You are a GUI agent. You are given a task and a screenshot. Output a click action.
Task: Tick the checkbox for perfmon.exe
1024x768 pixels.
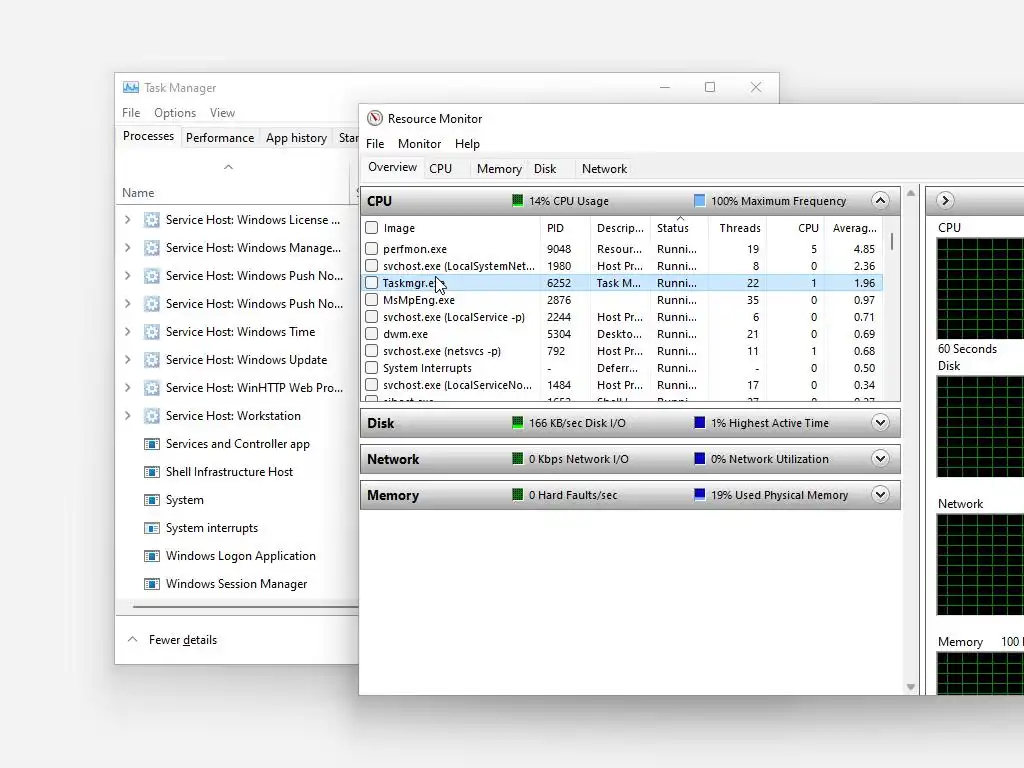(x=372, y=249)
